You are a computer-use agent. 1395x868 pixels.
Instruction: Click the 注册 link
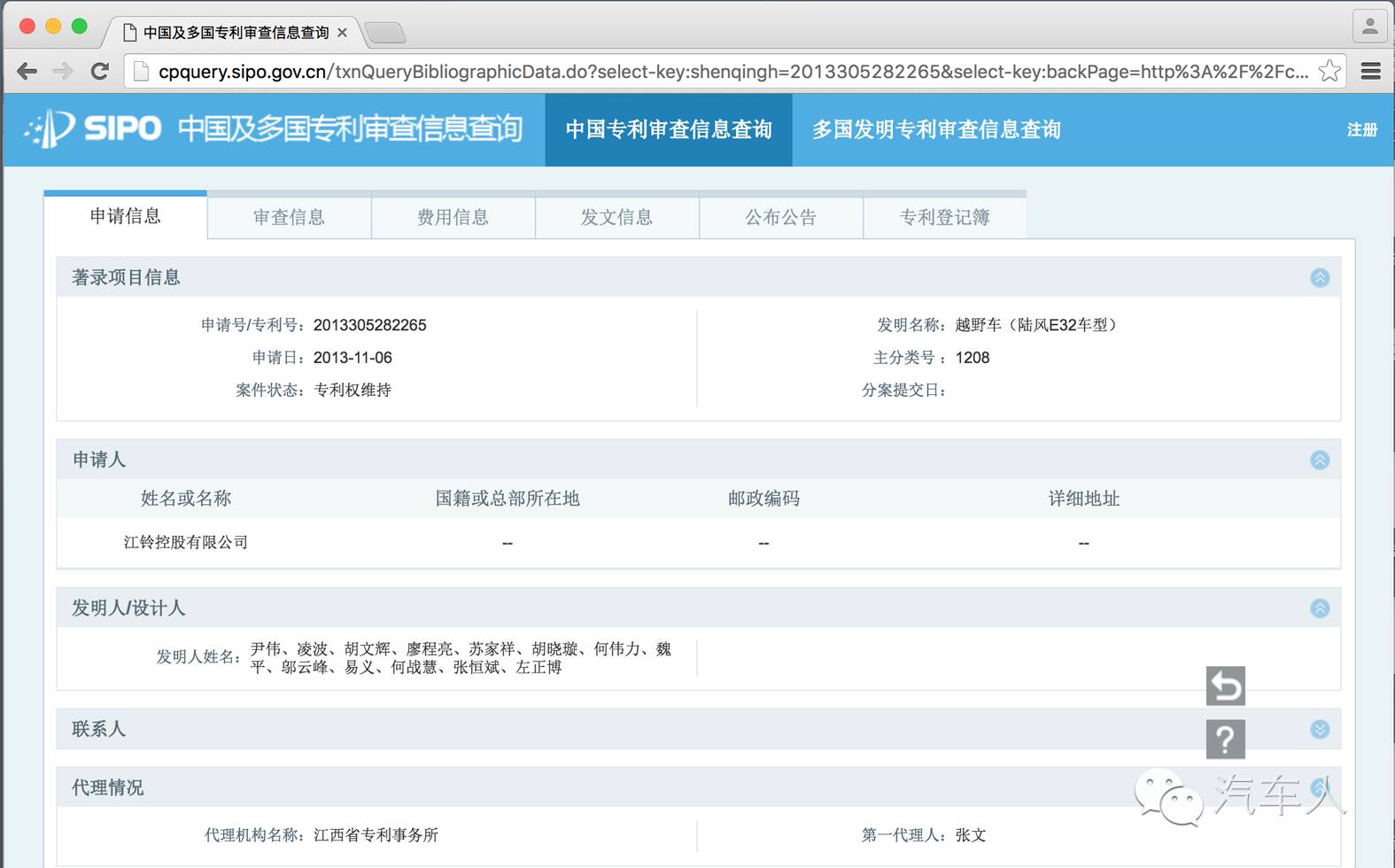pos(1362,130)
